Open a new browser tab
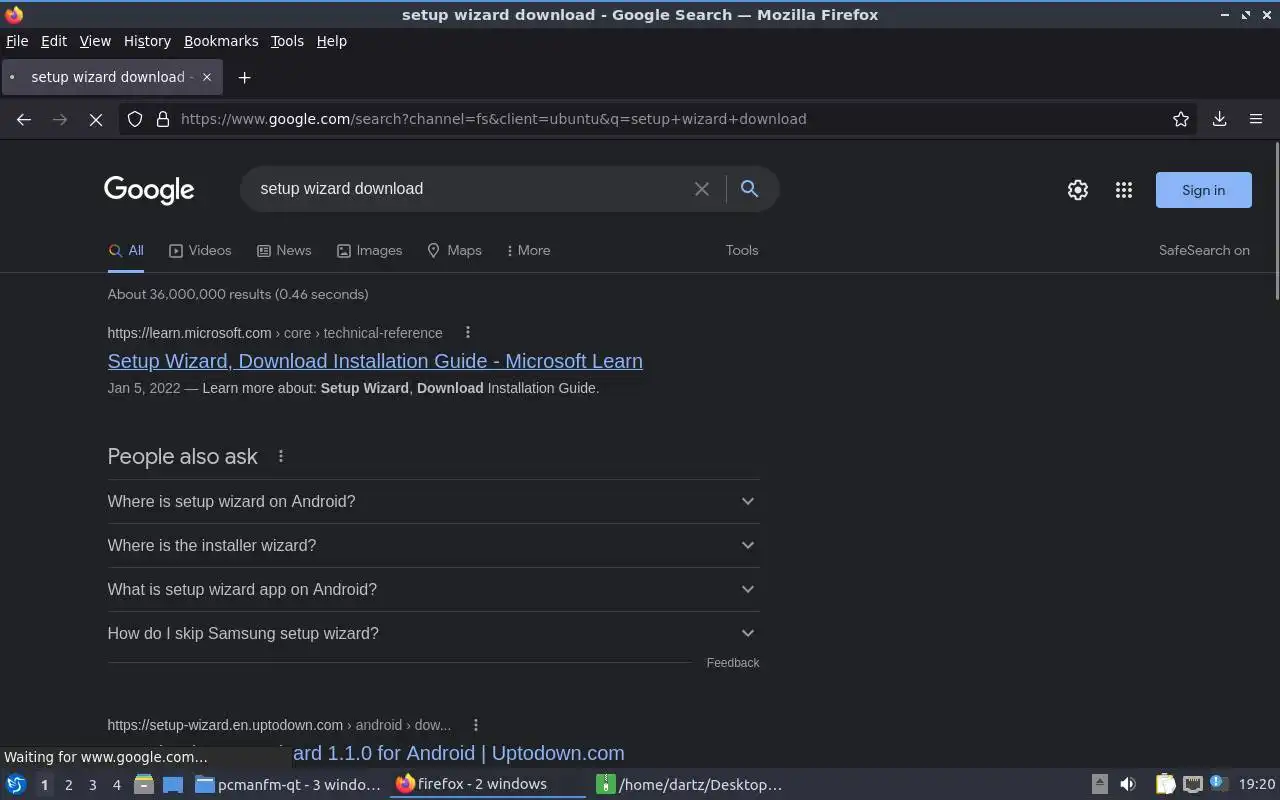Viewport: 1280px width, 800px height. tap(244, 77)
